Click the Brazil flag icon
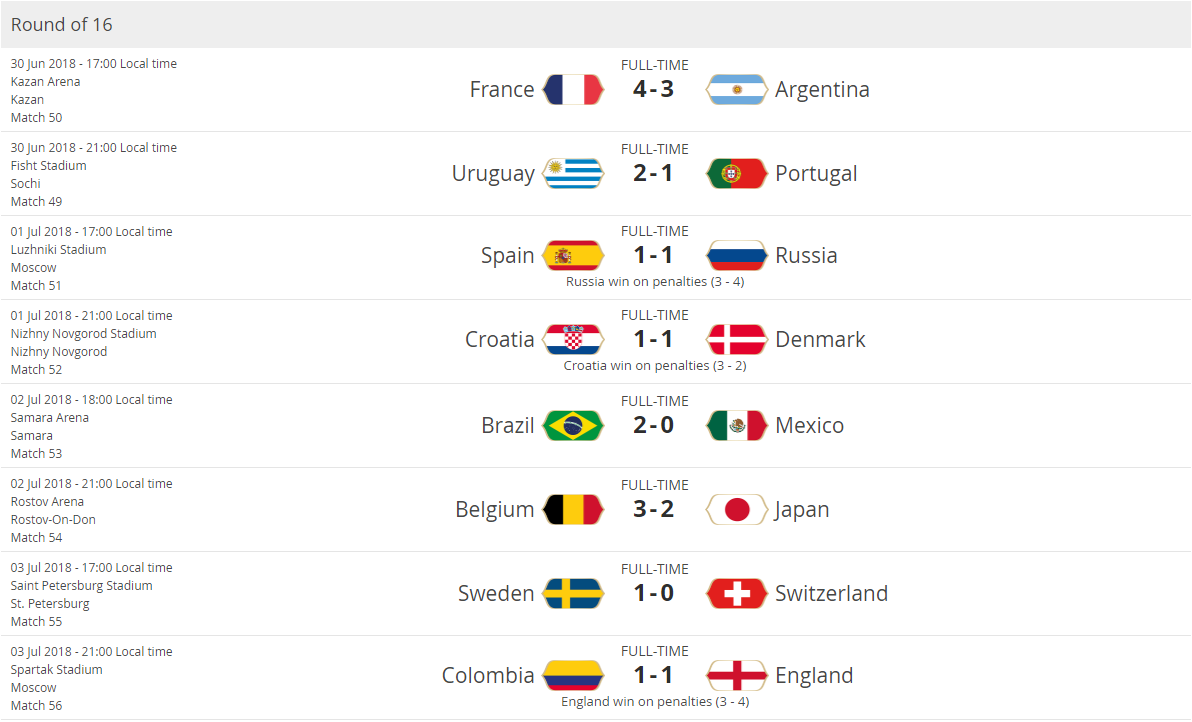The height and width of the screenshot is (722, 1192). (573, 426)
